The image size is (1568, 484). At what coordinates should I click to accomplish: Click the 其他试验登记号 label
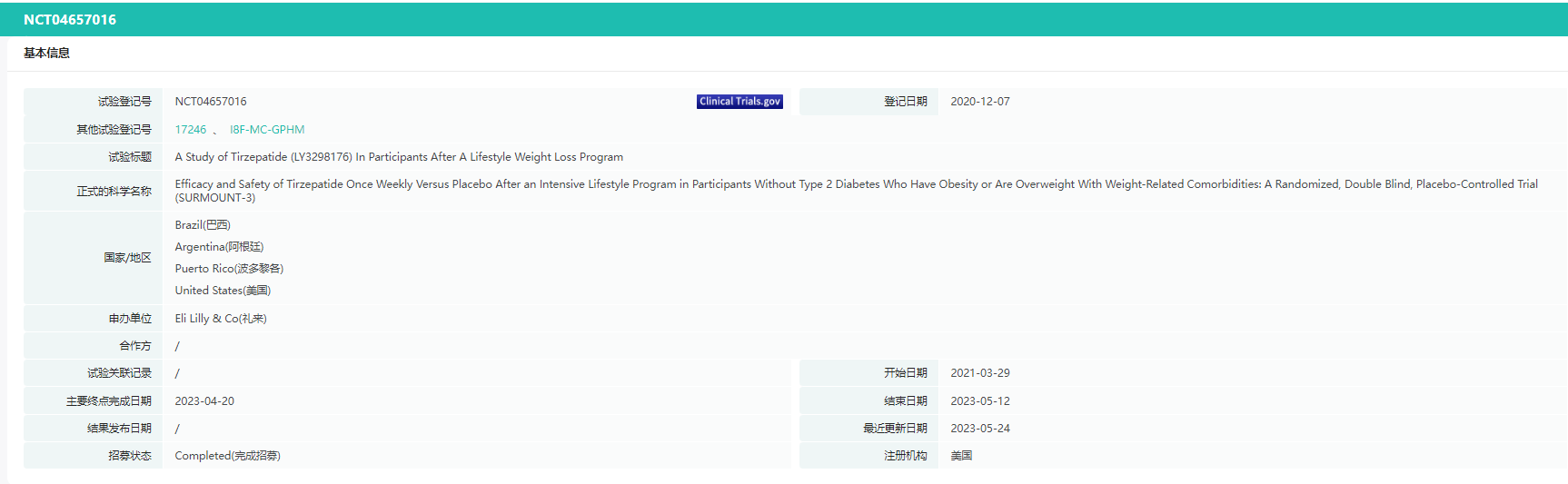(x=114, y=130)
